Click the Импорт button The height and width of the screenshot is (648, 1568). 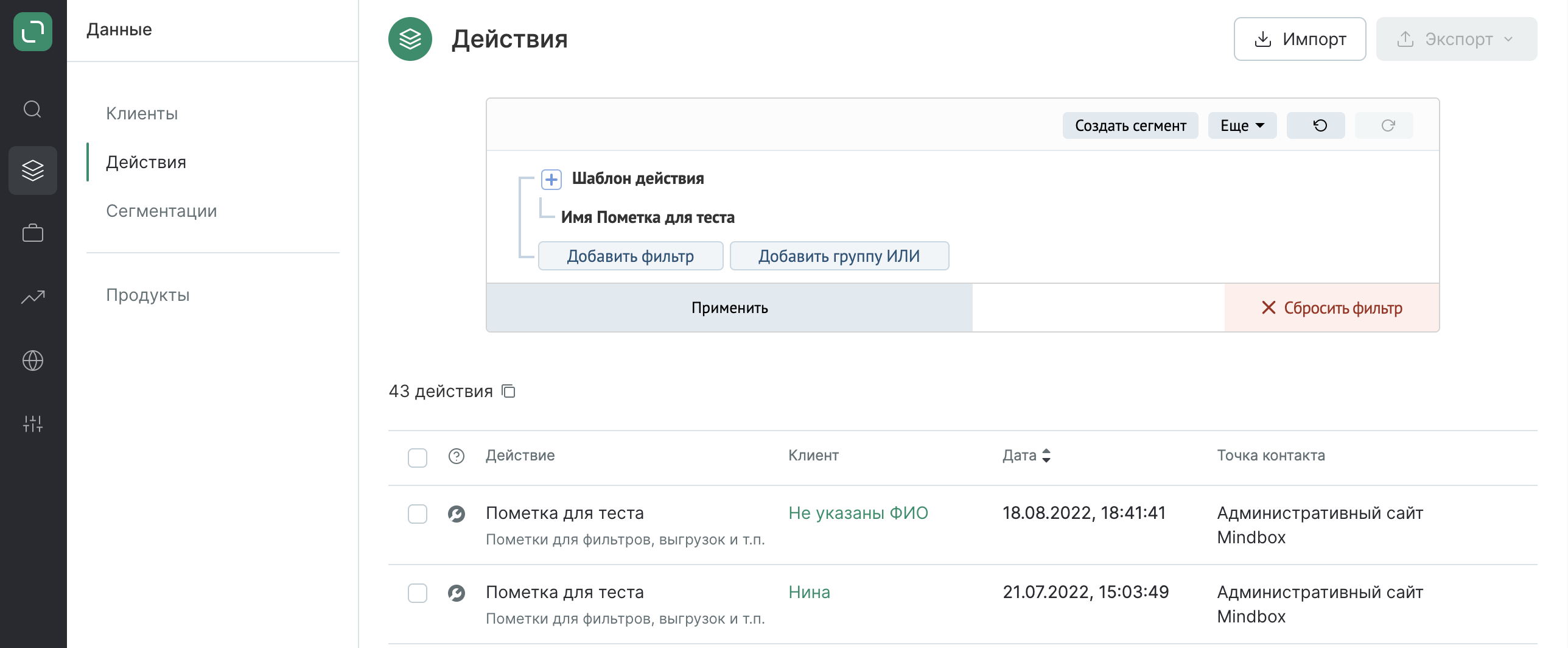(x=1300, y=39)
